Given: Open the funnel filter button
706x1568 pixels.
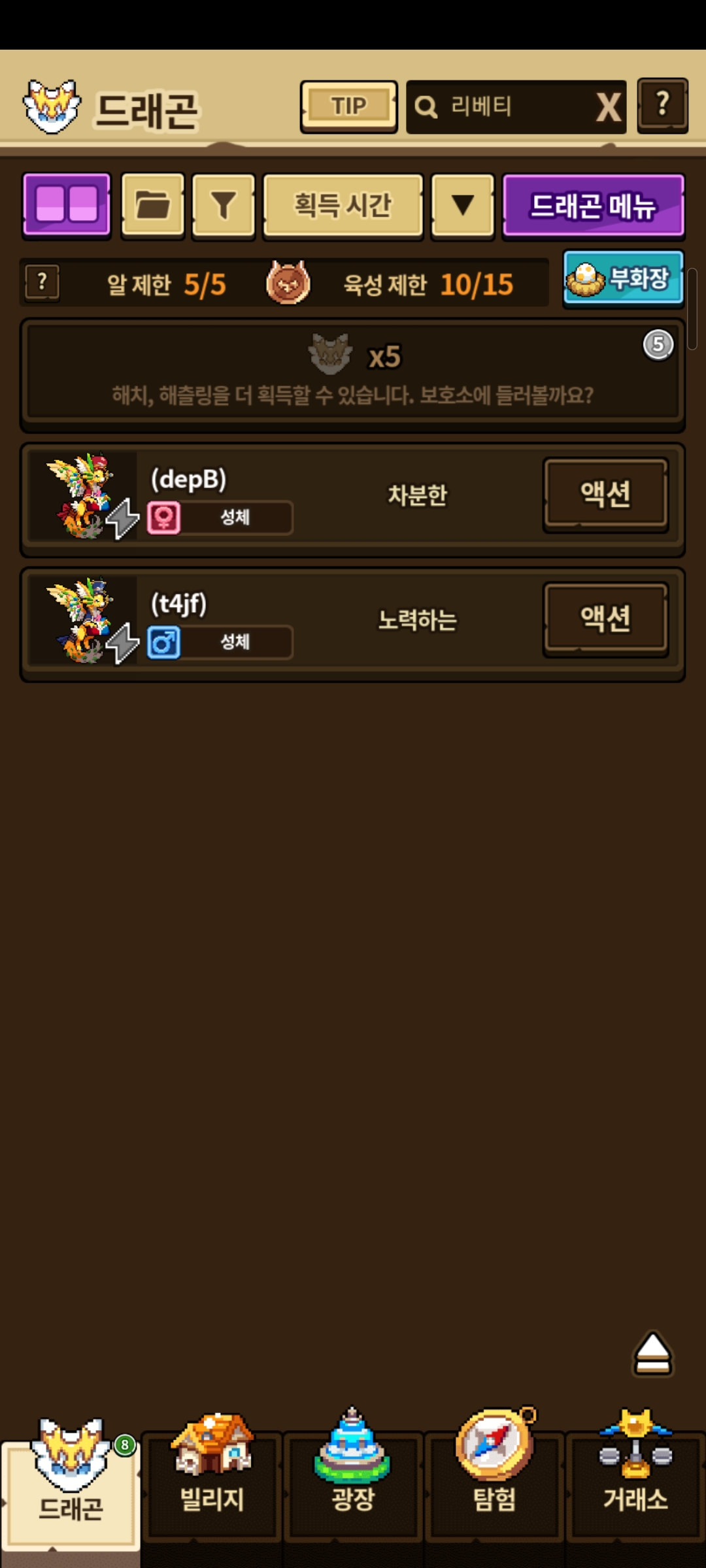Looking at the screenshot, I should (224, 206).
